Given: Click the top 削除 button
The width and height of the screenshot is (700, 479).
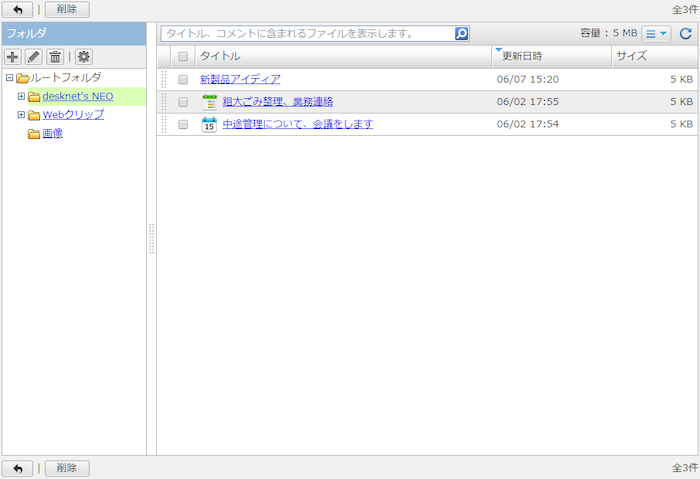Looking at the screenshot, I should [67, 9].
